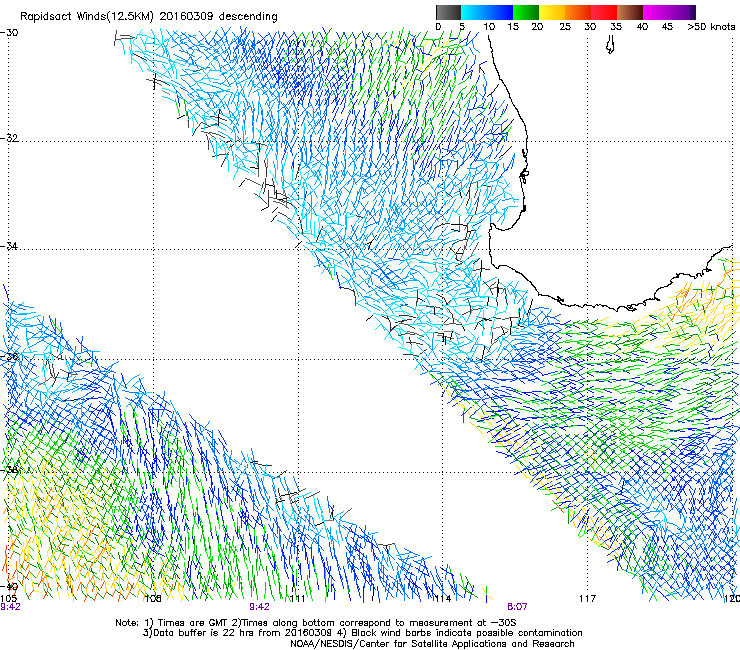Click the '108' longitude axis label

pos(153,599)
